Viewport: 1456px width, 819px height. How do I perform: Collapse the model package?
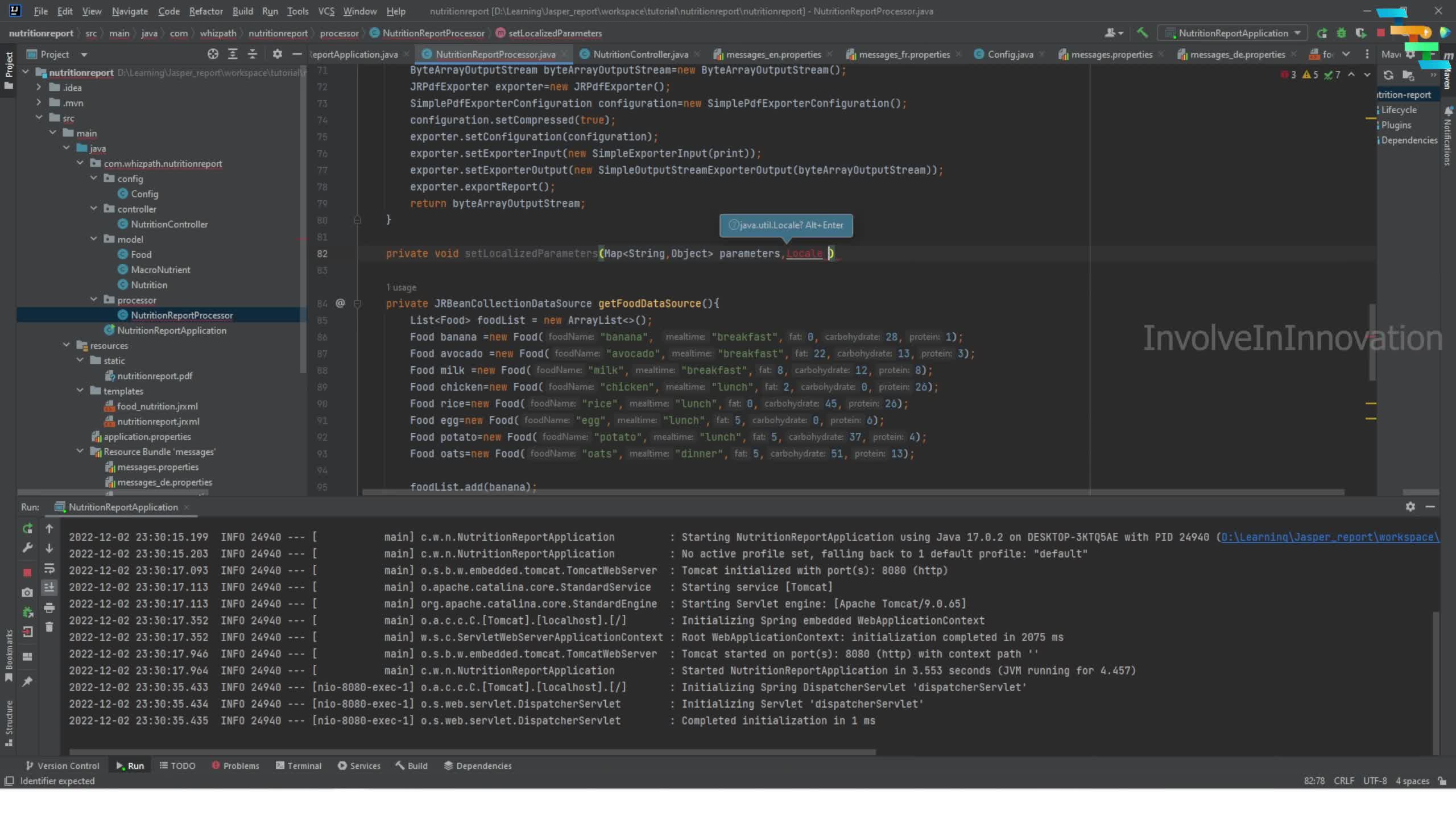pos(94,239)
